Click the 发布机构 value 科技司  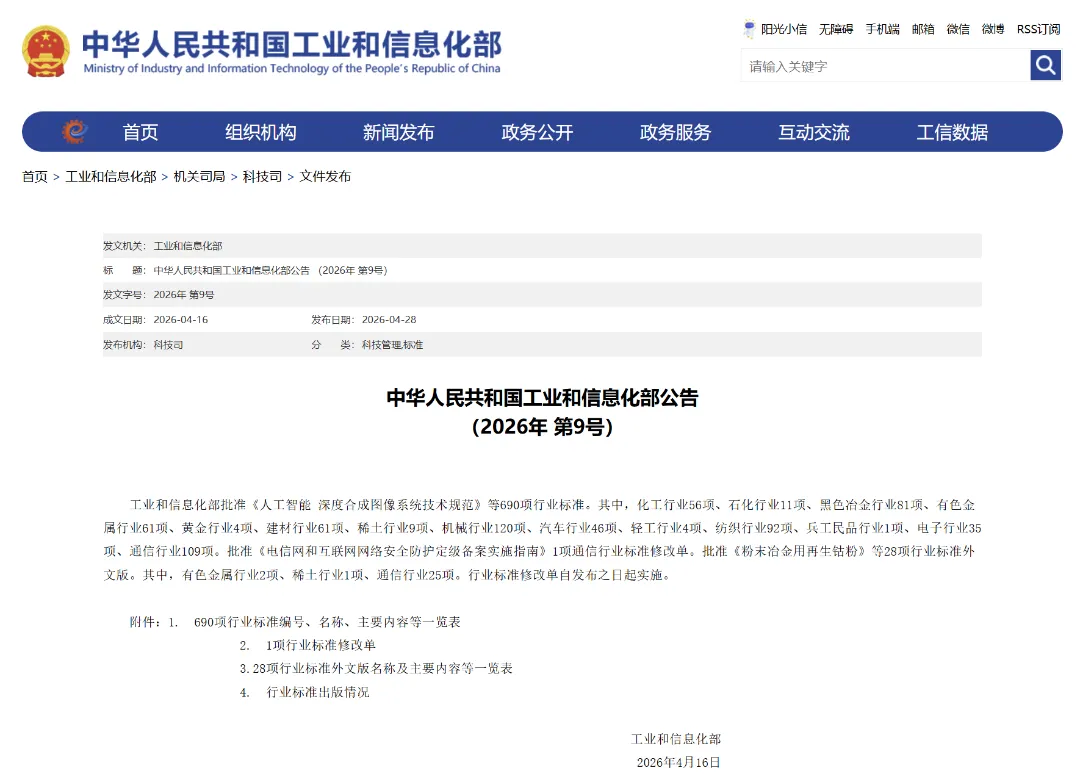tap(168, 344)
